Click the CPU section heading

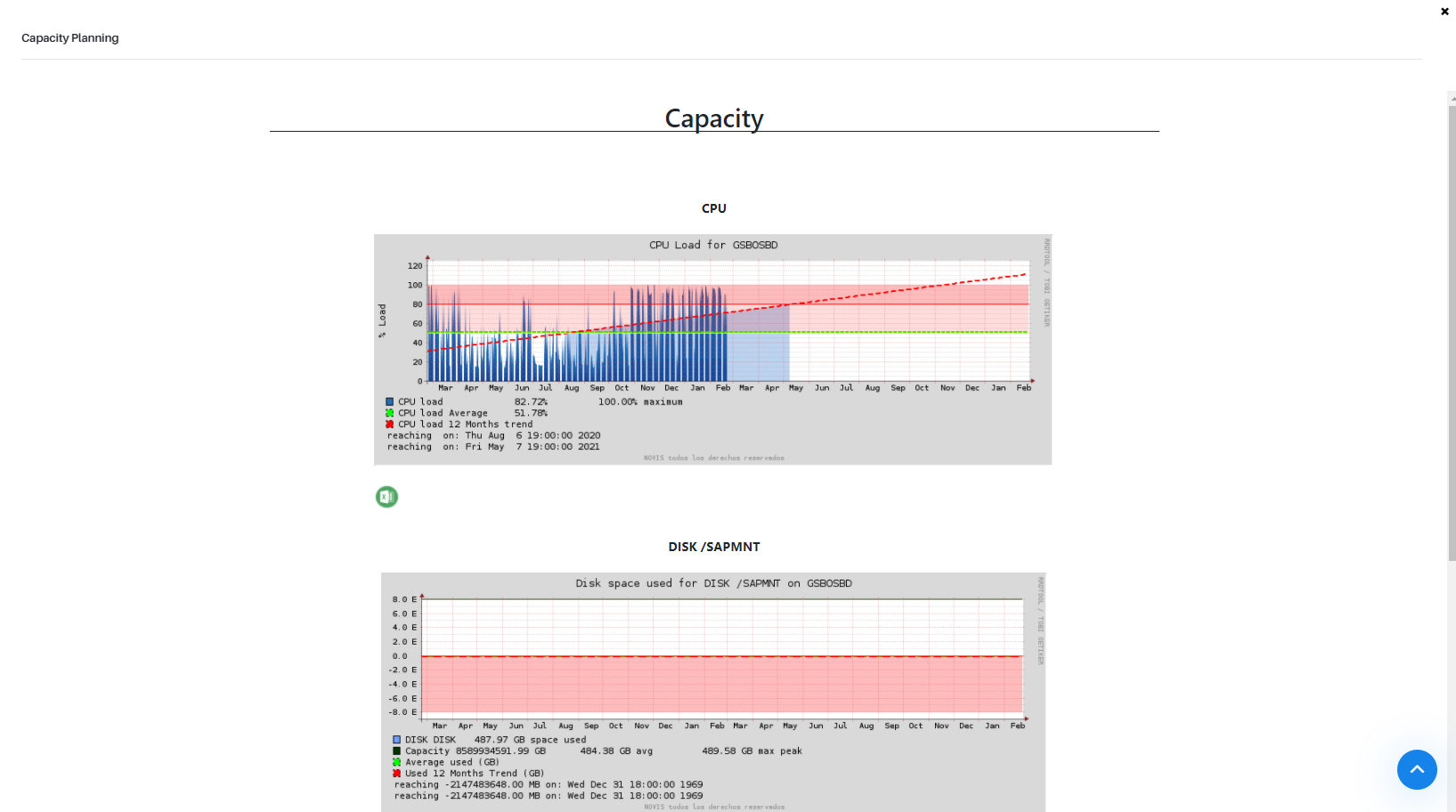(x=713, y=208)
